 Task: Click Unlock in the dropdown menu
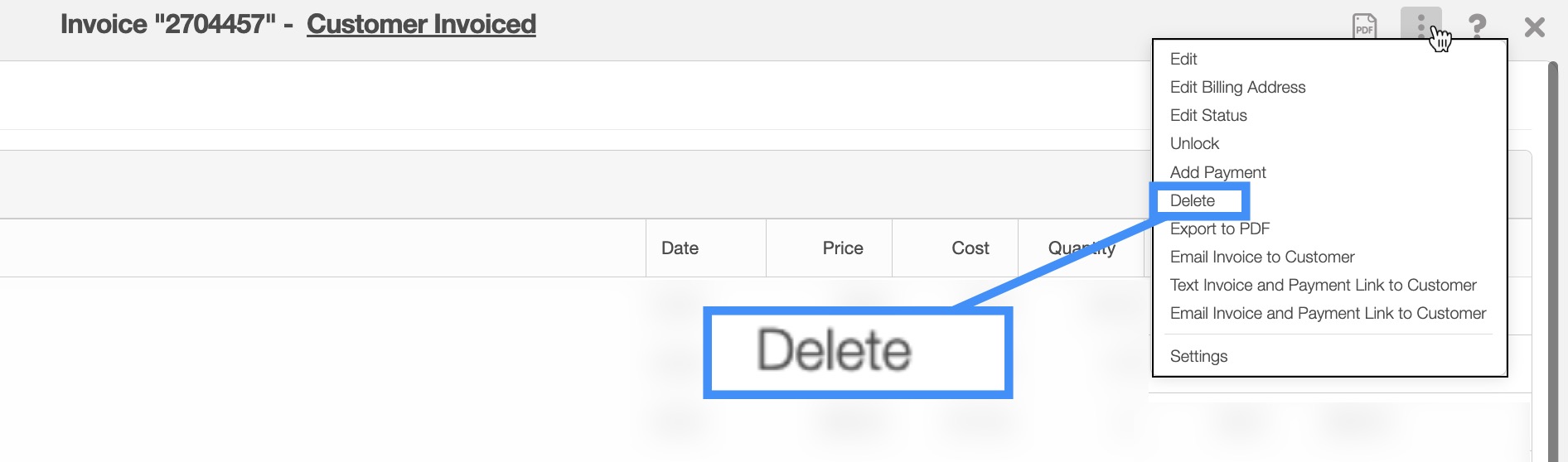tap(1194, 143)
